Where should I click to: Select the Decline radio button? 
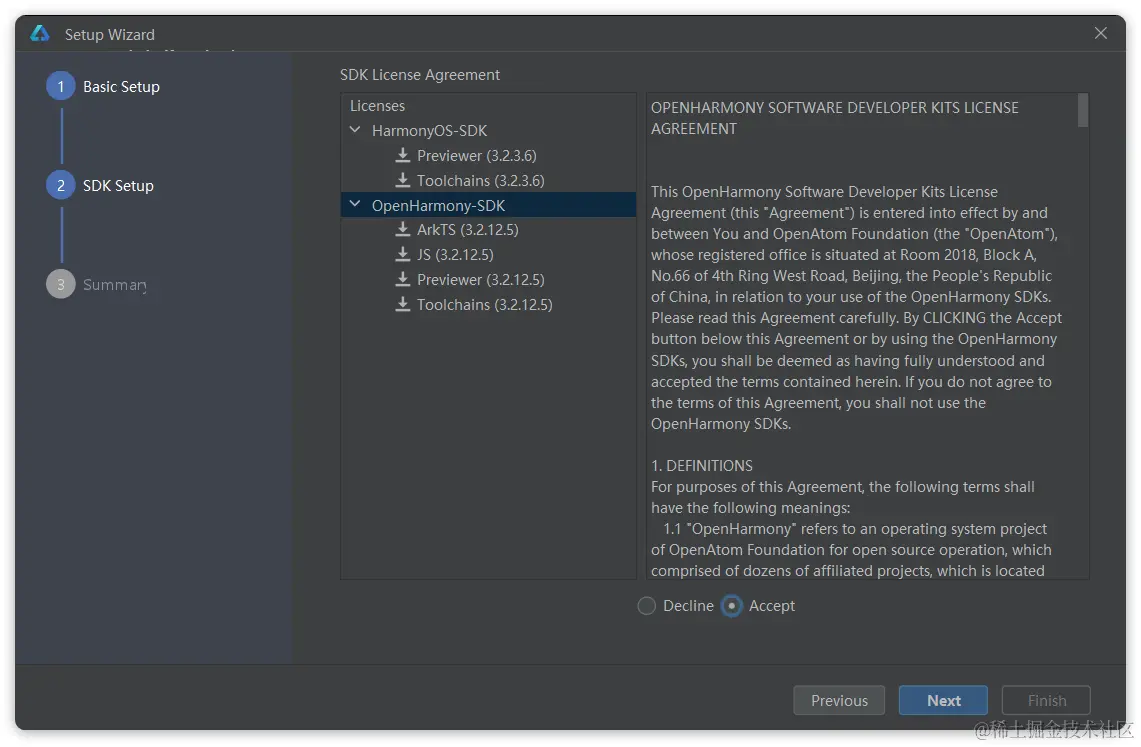coord(646,606)
